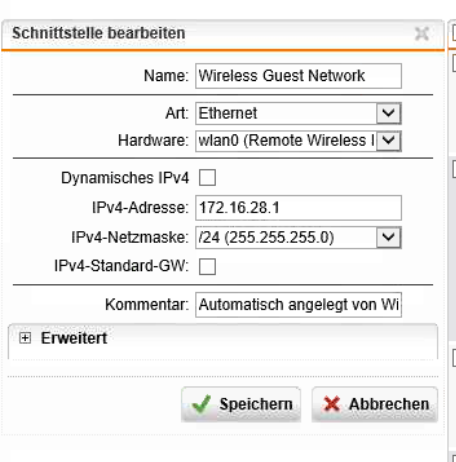Open the IPv4-Netzmaske dropdown arrow
The width and height of the screenshot is (456, 462).
[388, 237]
